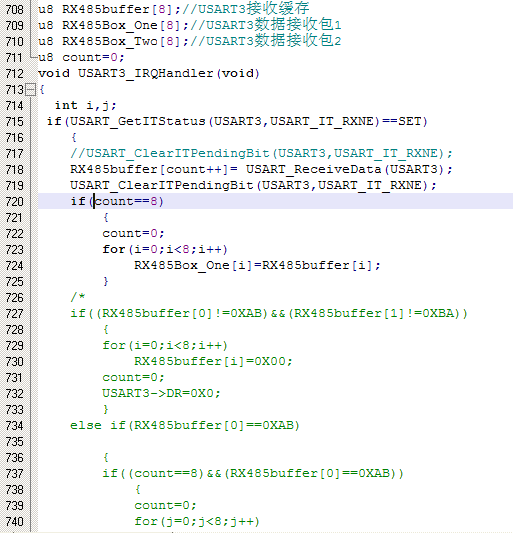Click the RX485buffer declaration on line 708
Image resolution: width=513 pixels, height=533 pixels.
point(105,10)
